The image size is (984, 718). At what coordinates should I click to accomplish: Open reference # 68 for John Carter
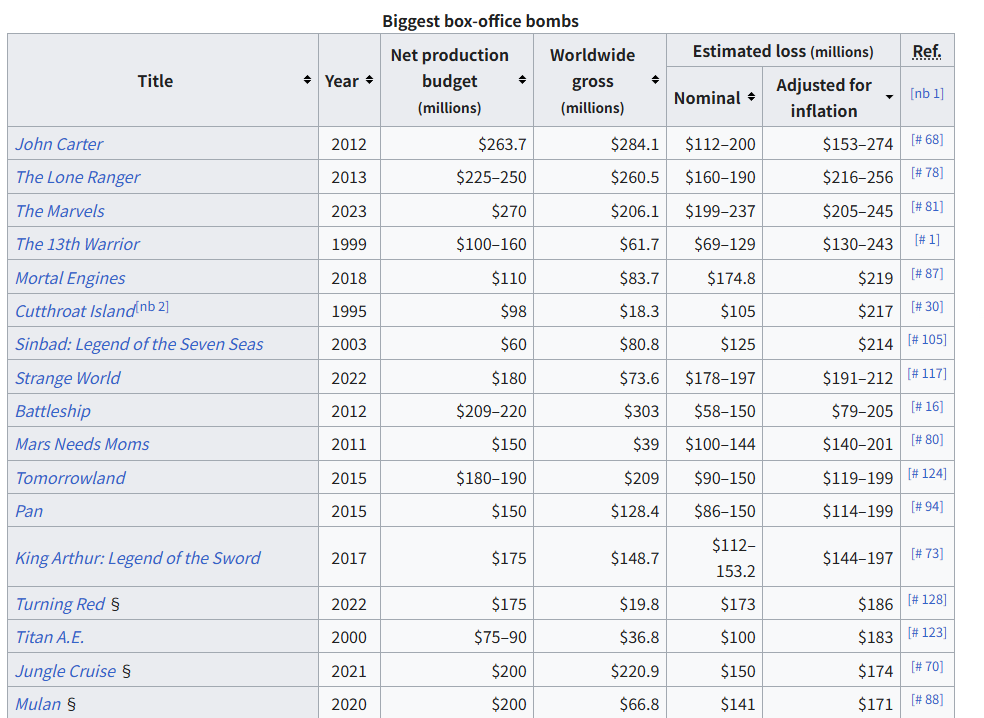point(927,139)
